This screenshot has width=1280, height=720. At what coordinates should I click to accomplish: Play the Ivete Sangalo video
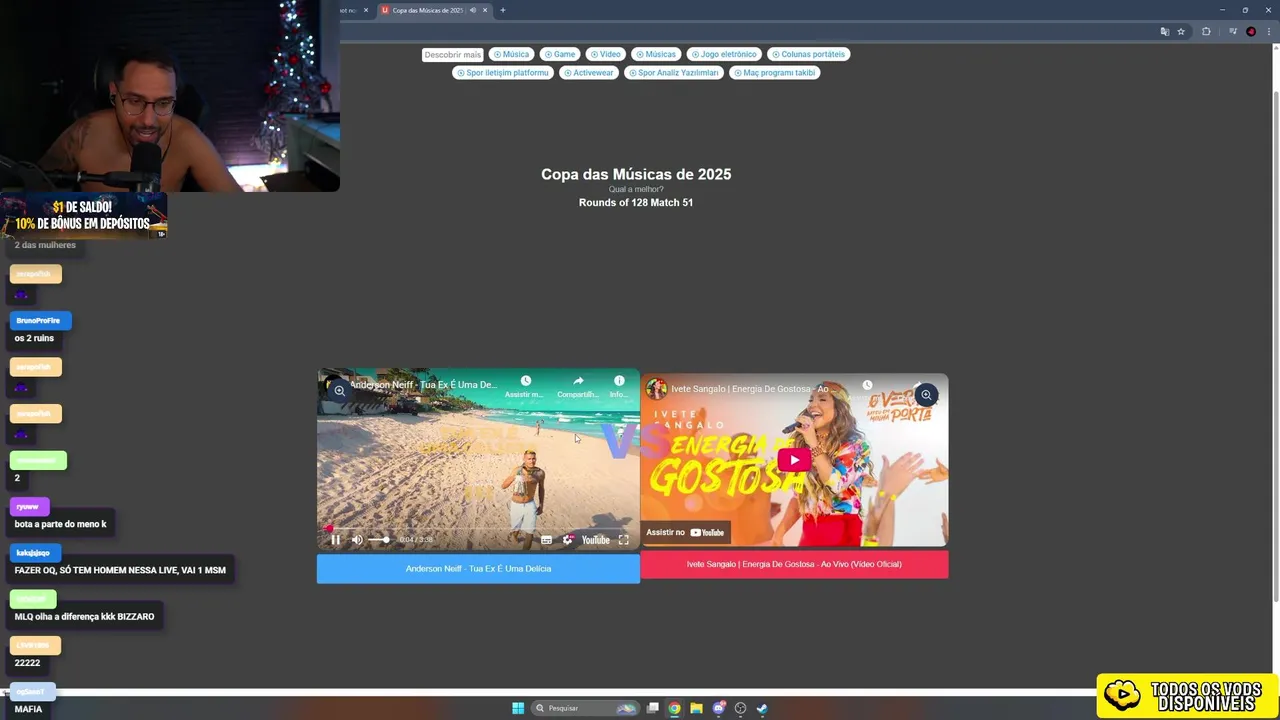(x=794, y=460)
